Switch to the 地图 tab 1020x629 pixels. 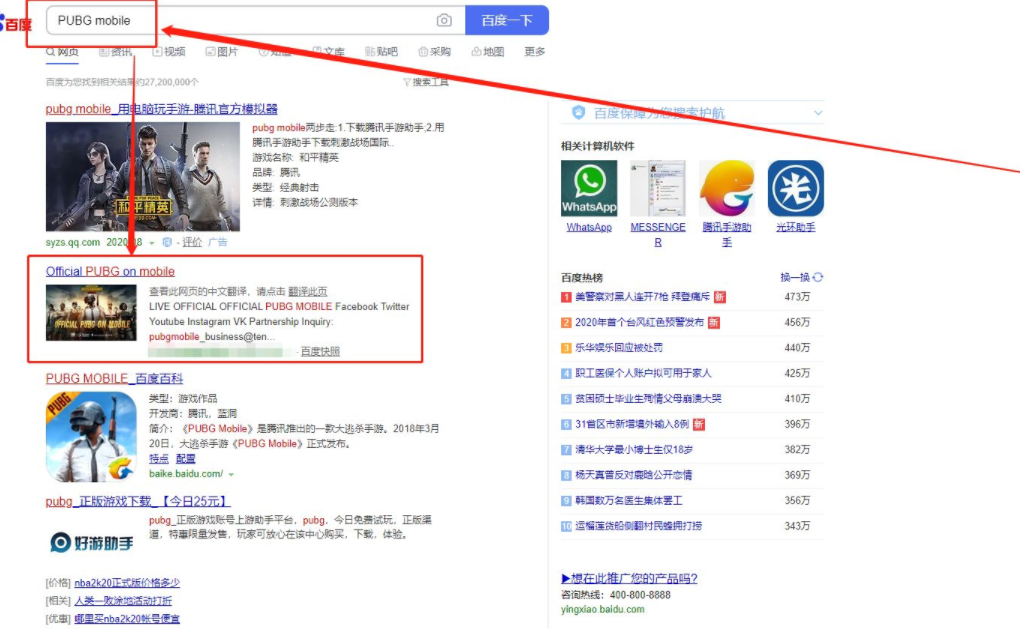(488, 52)
